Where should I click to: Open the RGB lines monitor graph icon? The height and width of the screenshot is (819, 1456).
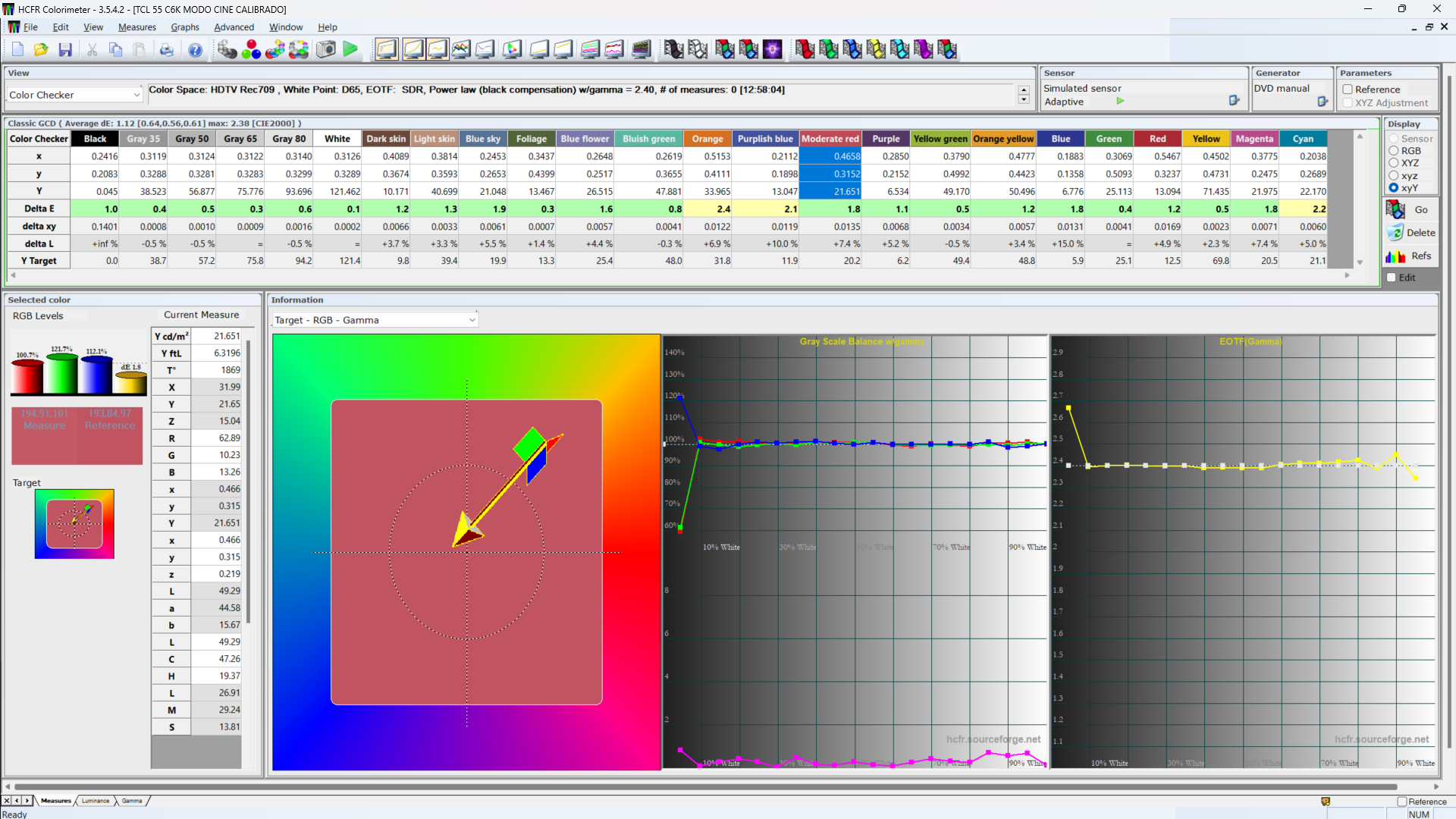click(x=461, y=50)
